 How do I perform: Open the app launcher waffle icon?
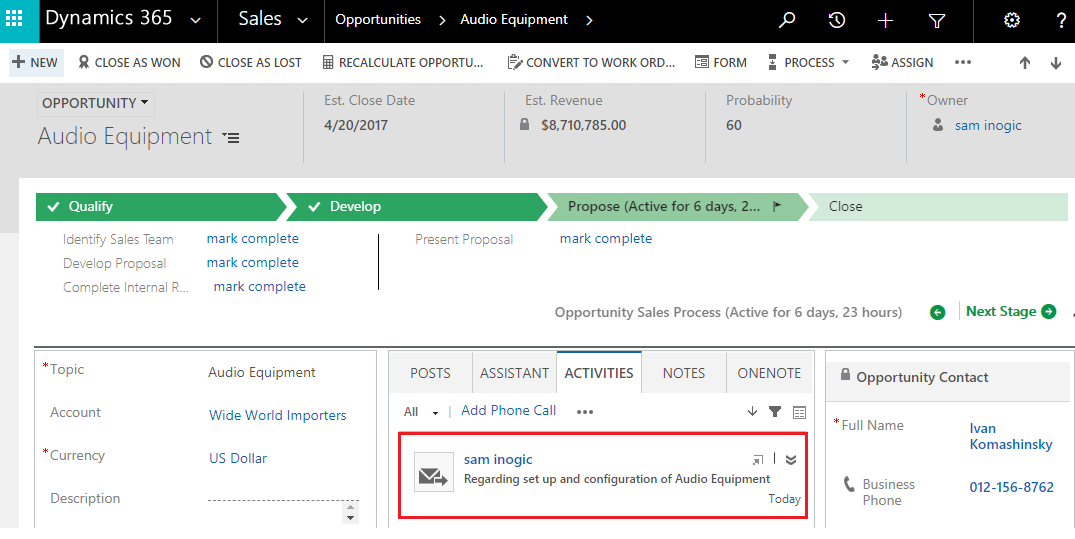coord(14,19)
